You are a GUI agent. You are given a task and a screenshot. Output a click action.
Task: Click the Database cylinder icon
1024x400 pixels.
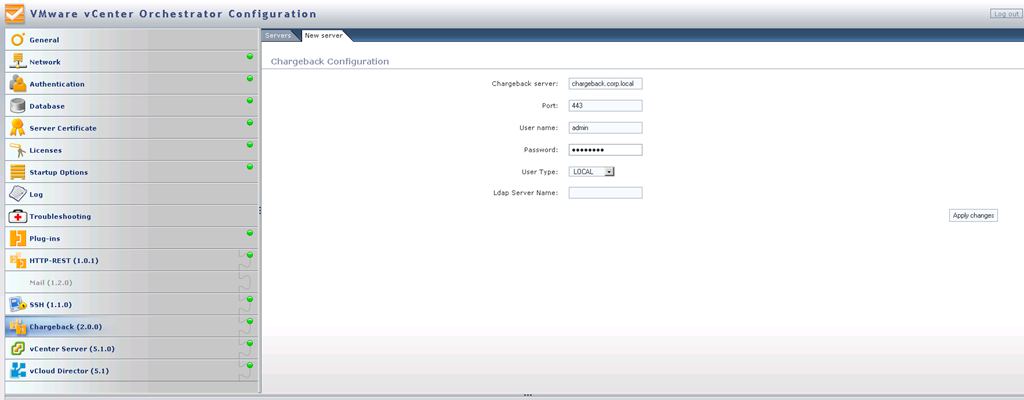coord(18,106)
